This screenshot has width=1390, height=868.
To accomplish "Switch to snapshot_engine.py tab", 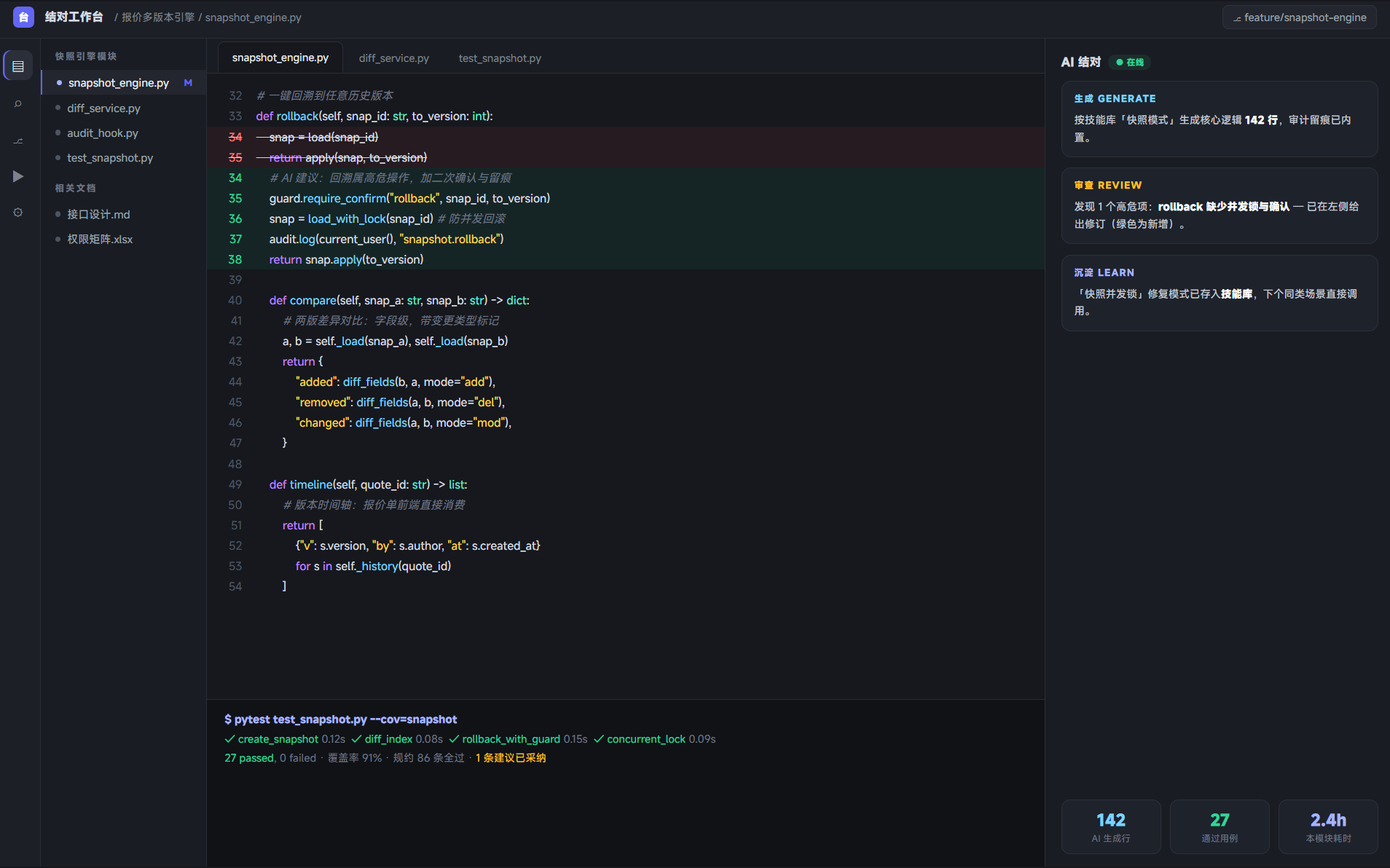I will coord(280,58).
